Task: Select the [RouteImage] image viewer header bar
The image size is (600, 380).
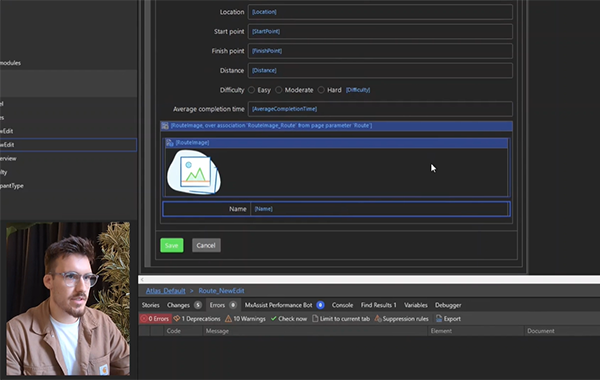Action: pyautogui.click(x=336, y=142)
